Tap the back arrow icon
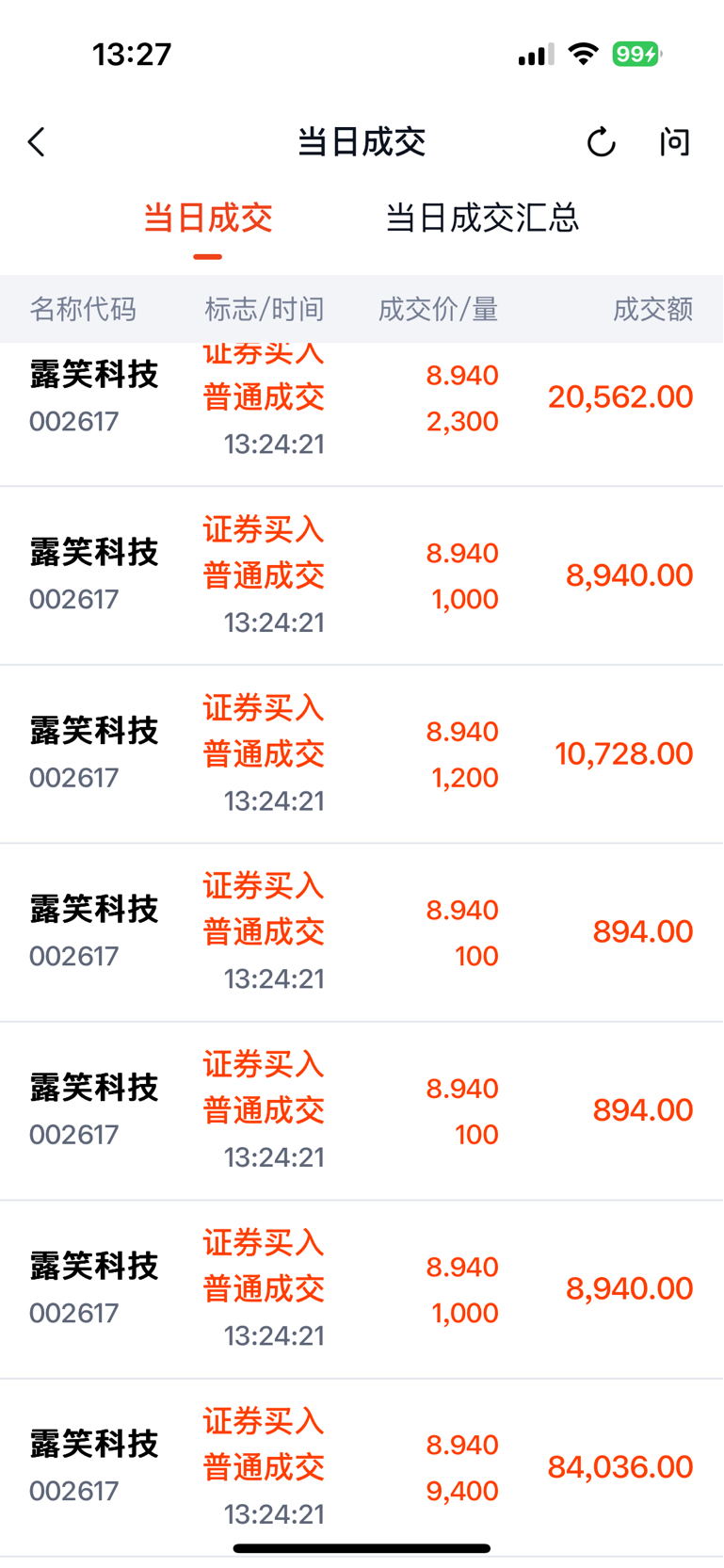 [x=37, y=142]
